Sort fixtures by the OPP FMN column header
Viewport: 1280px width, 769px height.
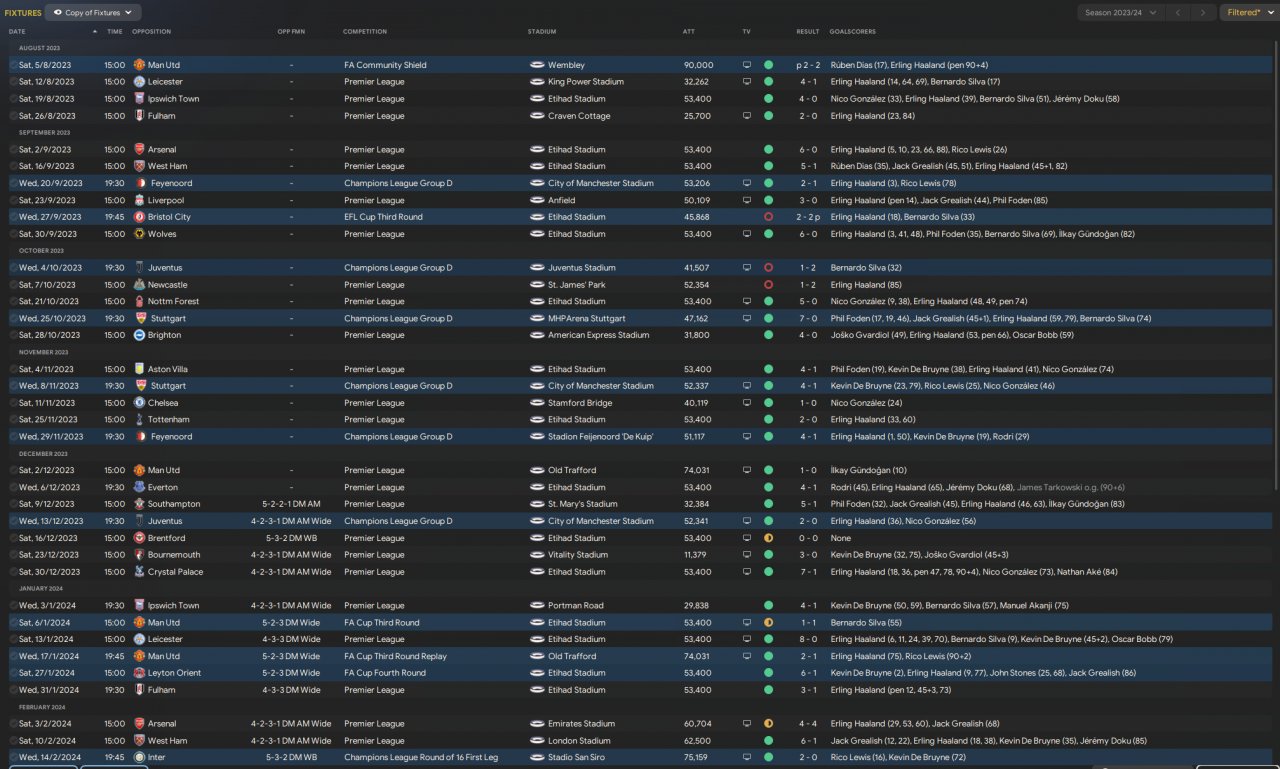[x=291, y=32]
